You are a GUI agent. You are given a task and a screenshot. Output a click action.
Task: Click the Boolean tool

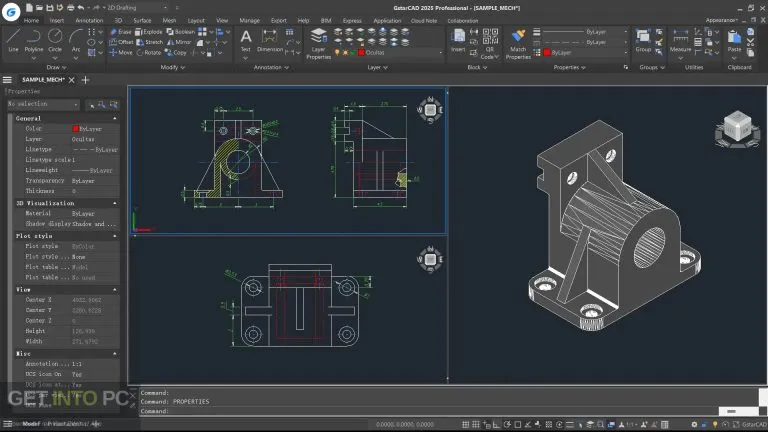(181, 32)
